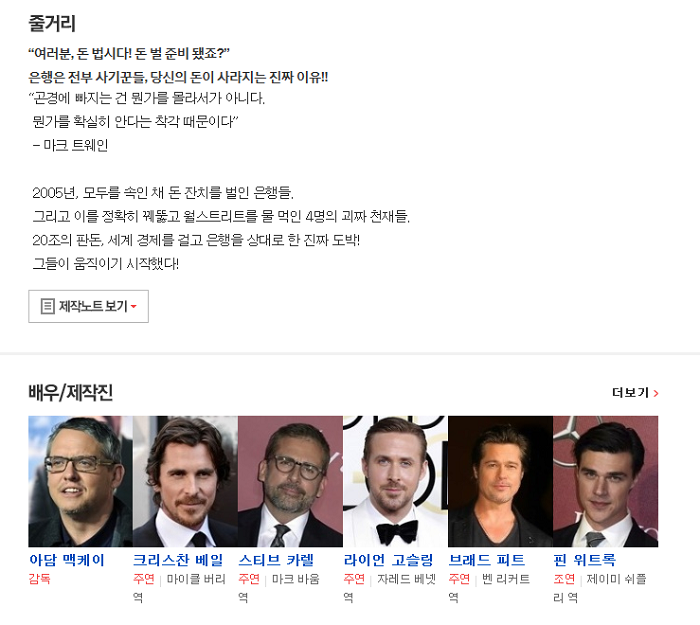
Task: Open the 브래드 피트 name link
Action: click(x=487, y=560)
